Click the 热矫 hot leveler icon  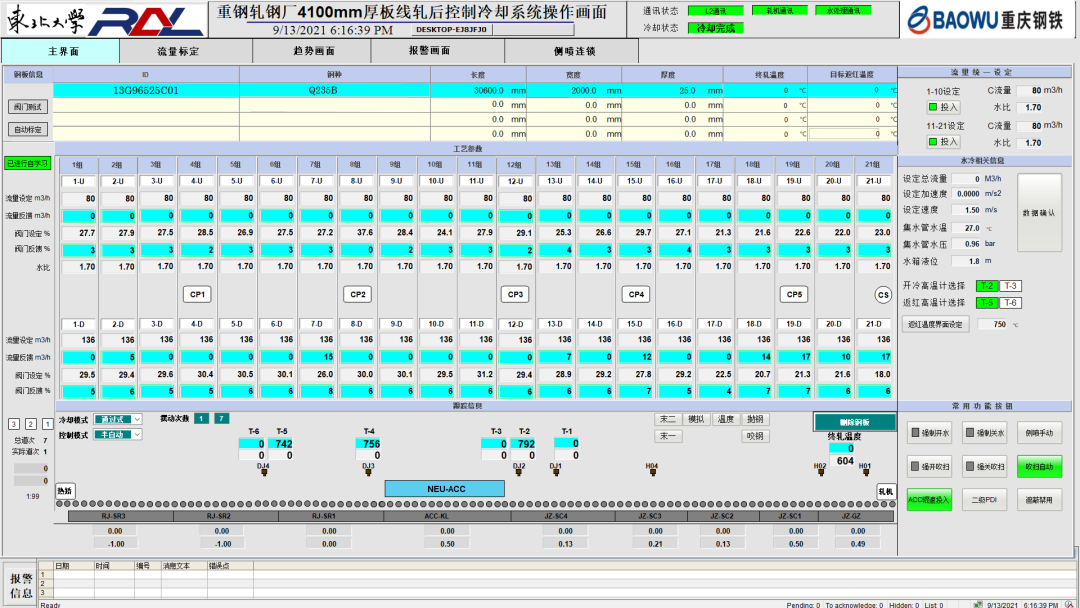(64, 491)
